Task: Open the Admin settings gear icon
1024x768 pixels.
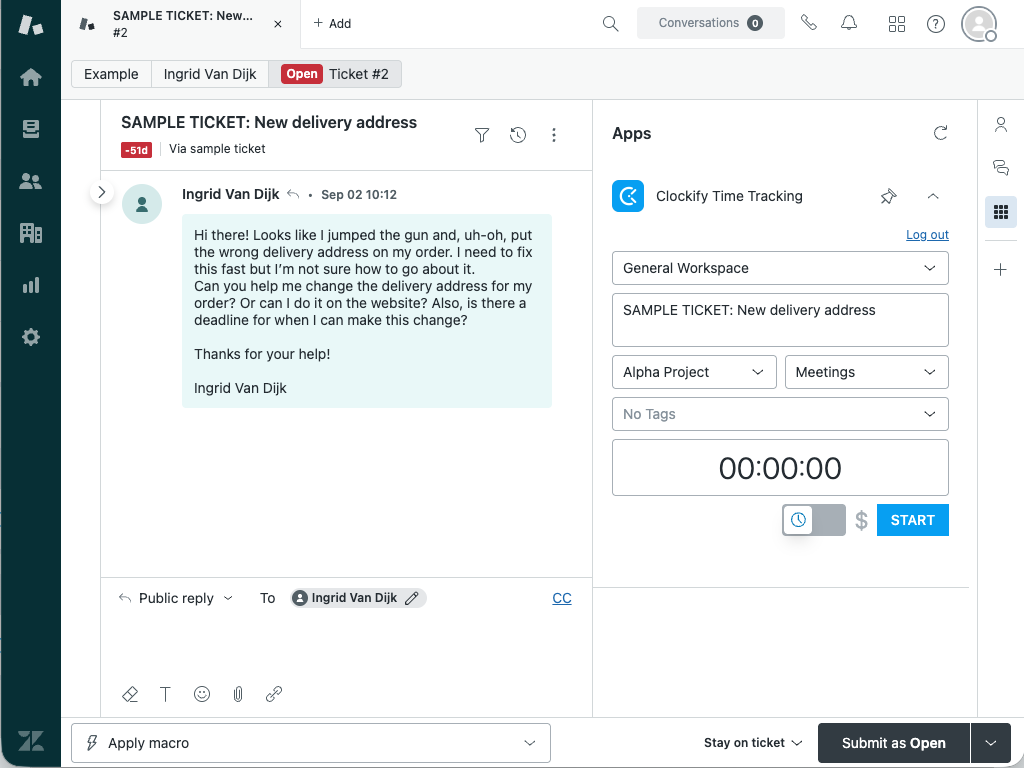Action: 30,337
